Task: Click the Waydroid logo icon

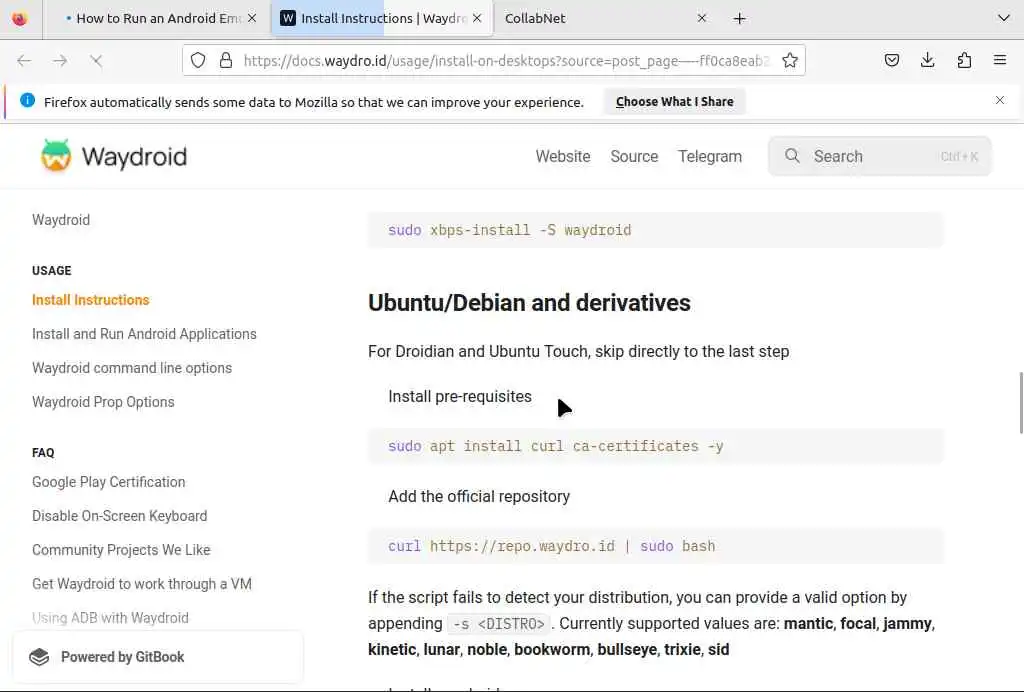Action: (x=56, y=155)
